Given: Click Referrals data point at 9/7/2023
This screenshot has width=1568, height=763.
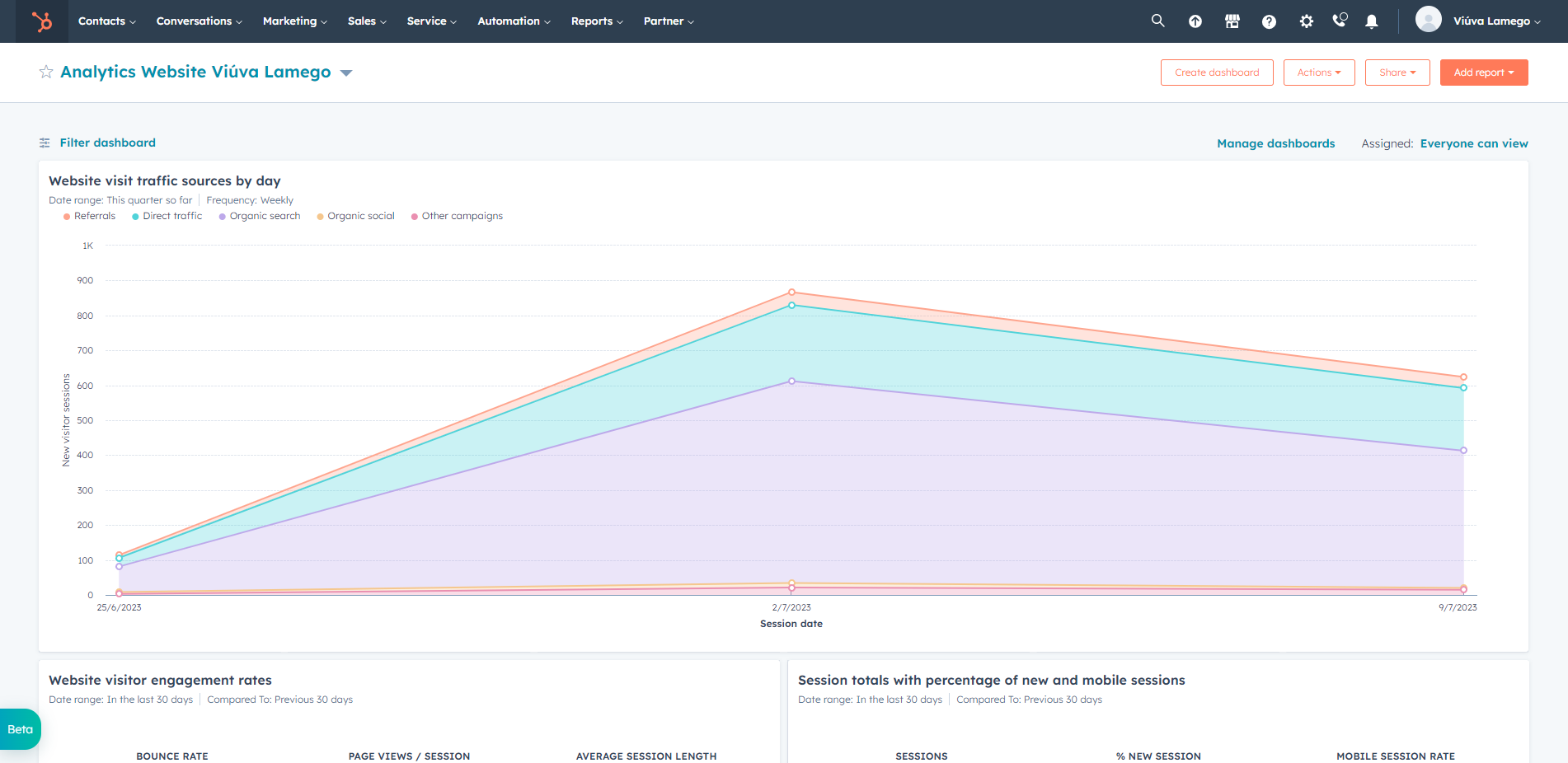Looking at the screenshot, I should 1463,377.
